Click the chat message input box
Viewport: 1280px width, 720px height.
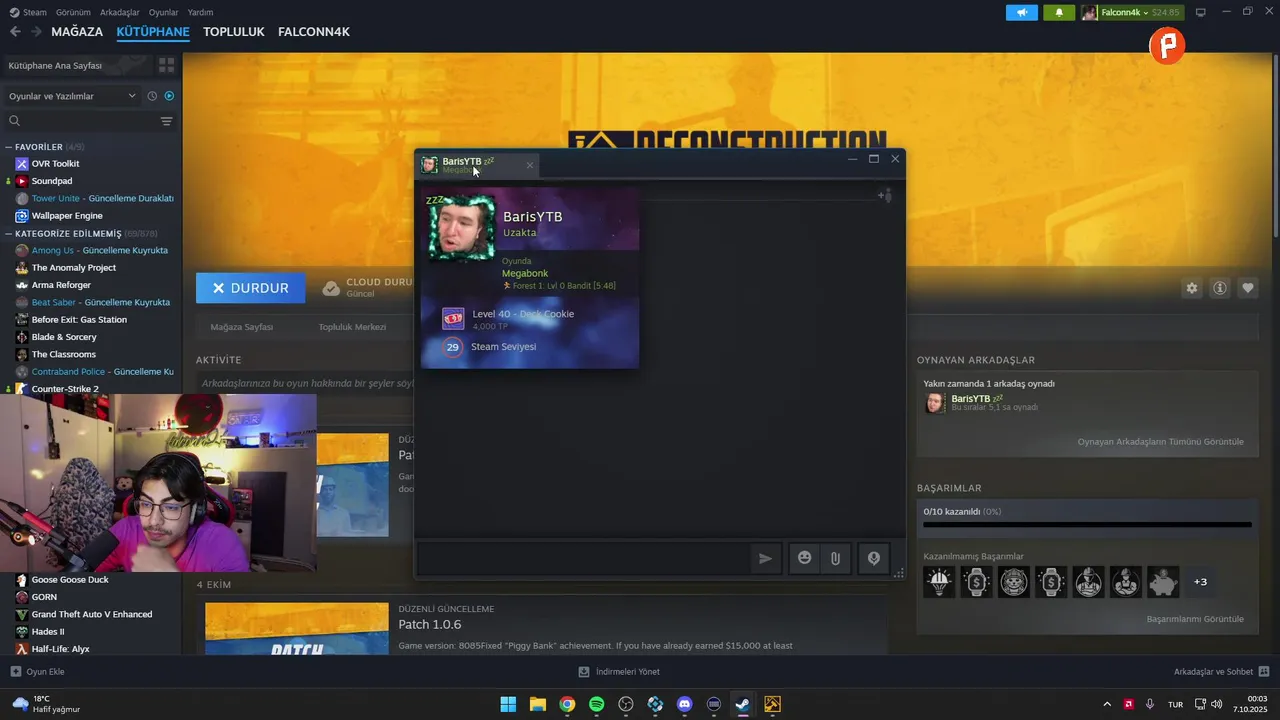tap(583, 559)
